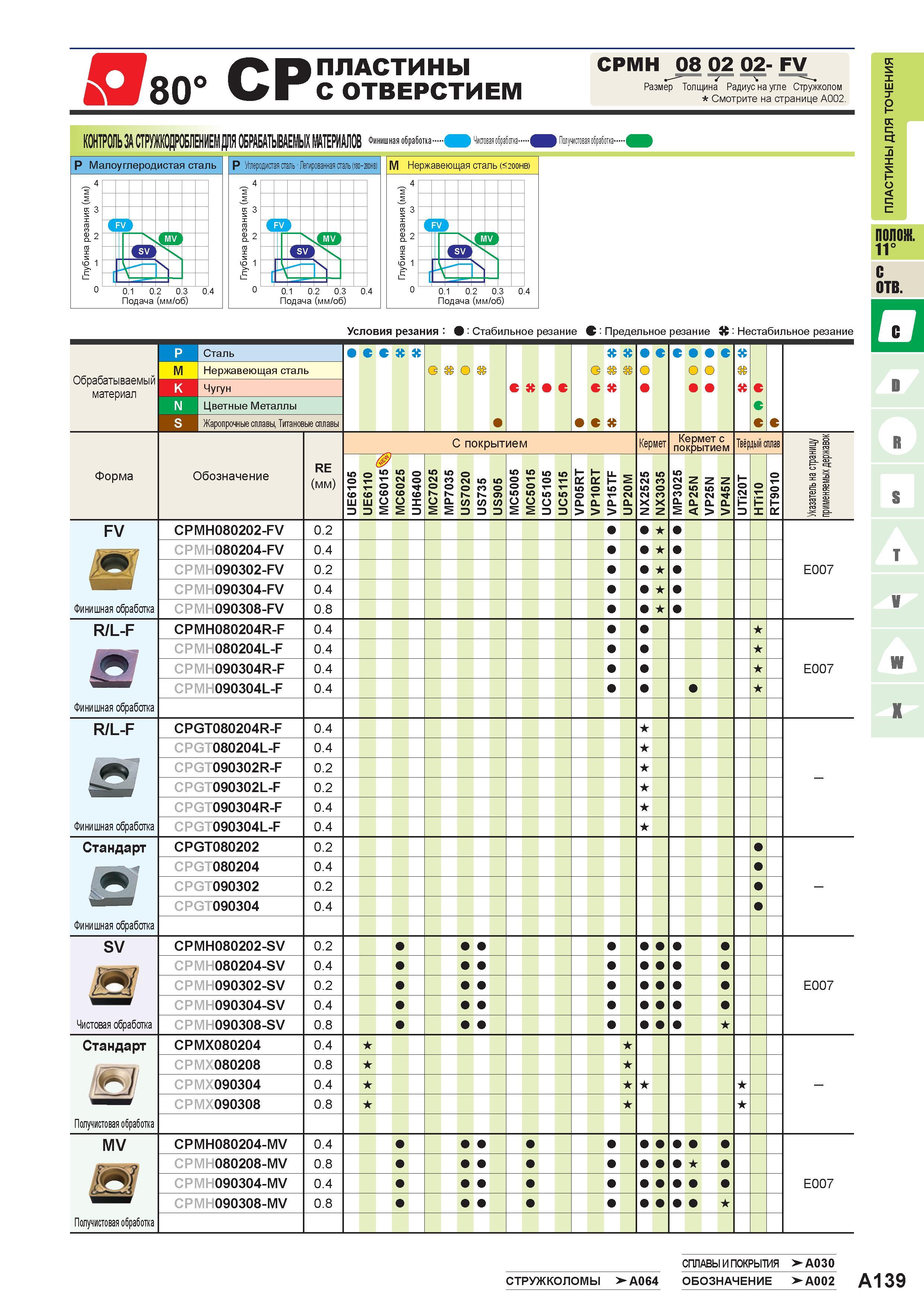Click the green semi-finishing legend swatch

point(639,140)
